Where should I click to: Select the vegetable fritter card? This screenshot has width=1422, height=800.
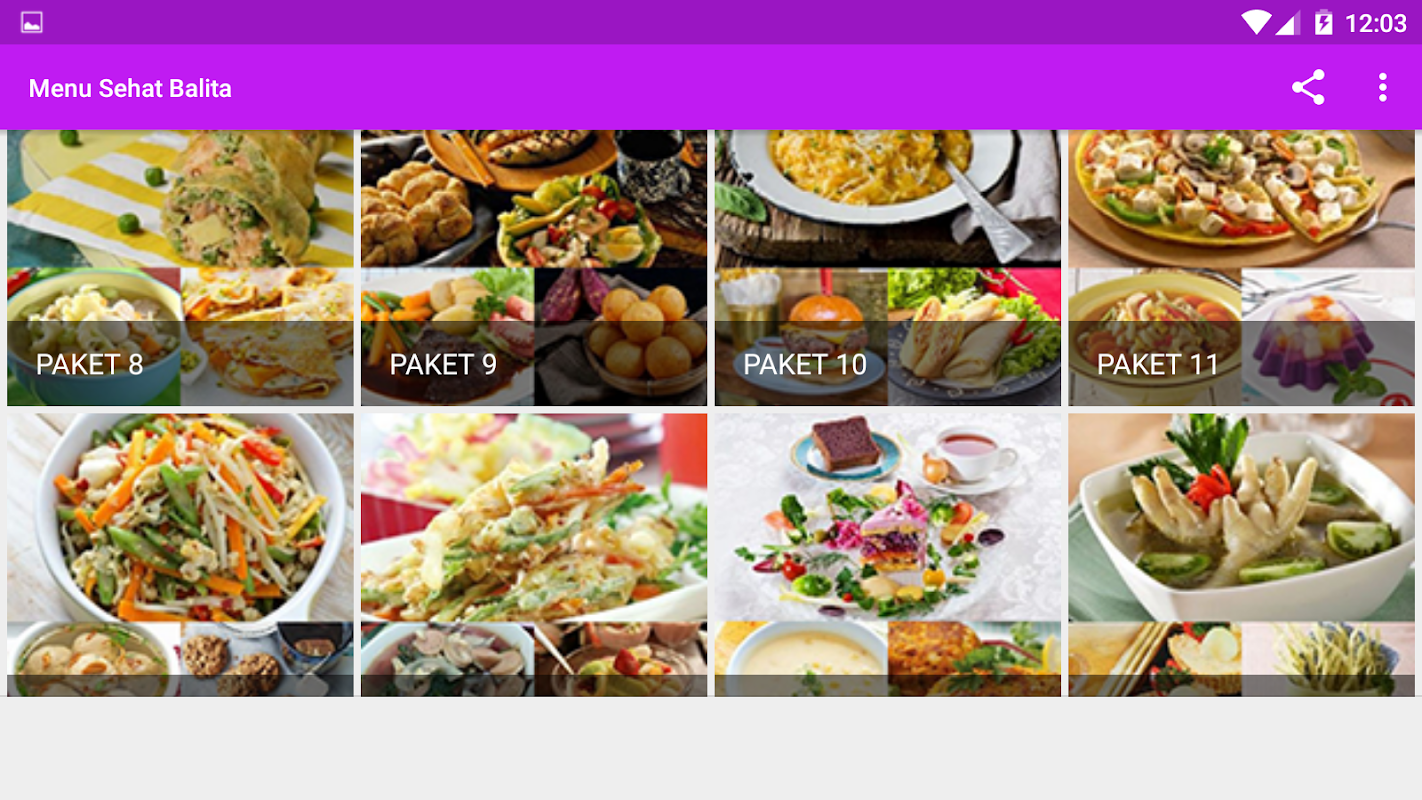click(x=534, y=555)
